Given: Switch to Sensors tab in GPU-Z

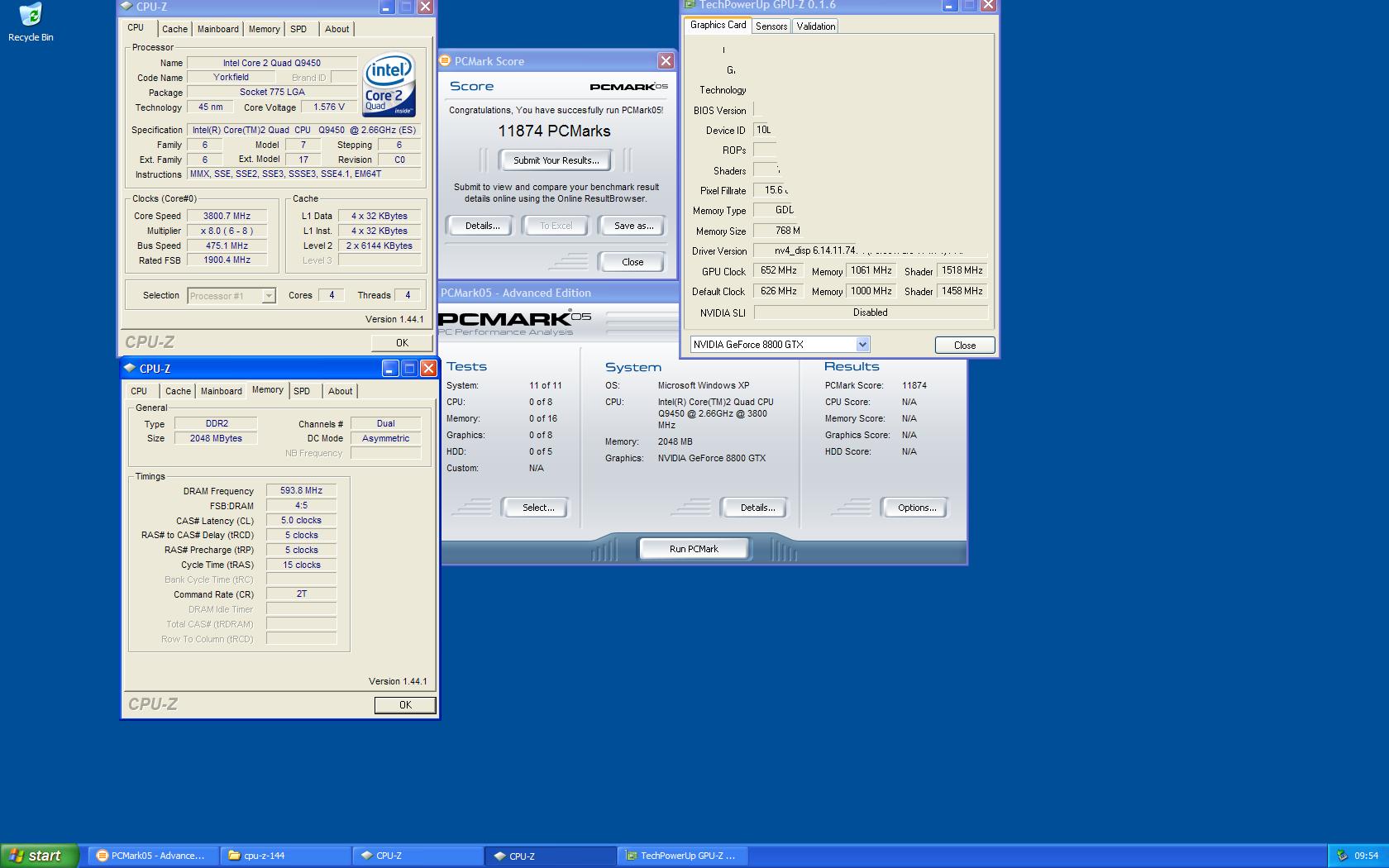Looking at the screenshot, I should pyautogui.click(x=771, y=26).
